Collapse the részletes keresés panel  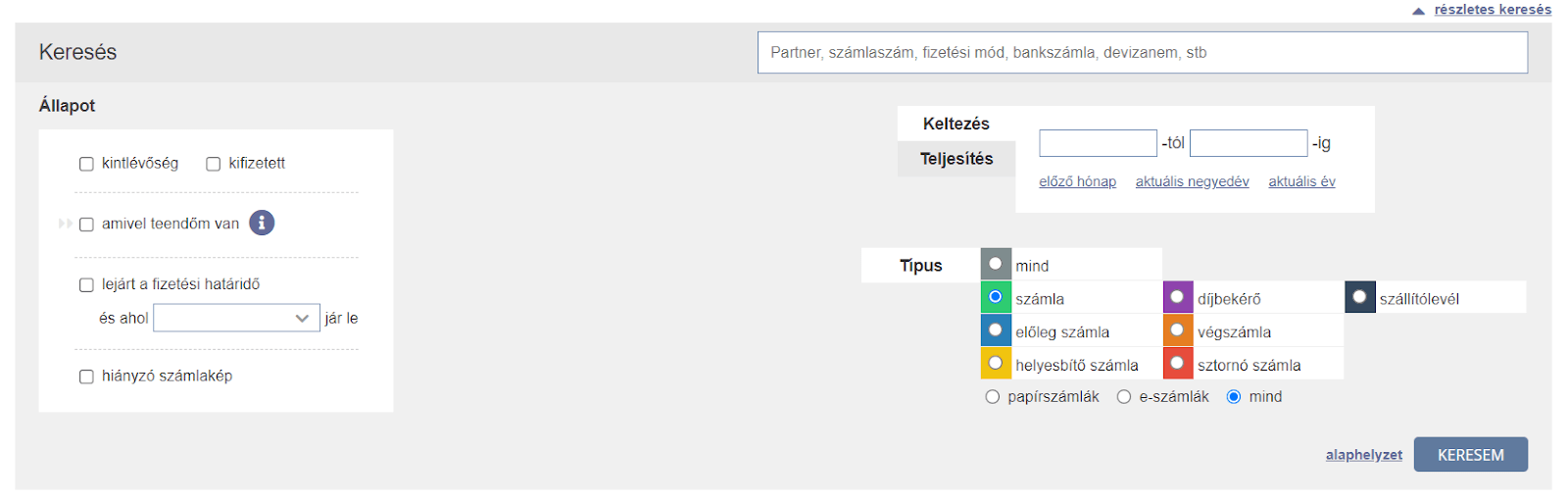coord(1492,10)
